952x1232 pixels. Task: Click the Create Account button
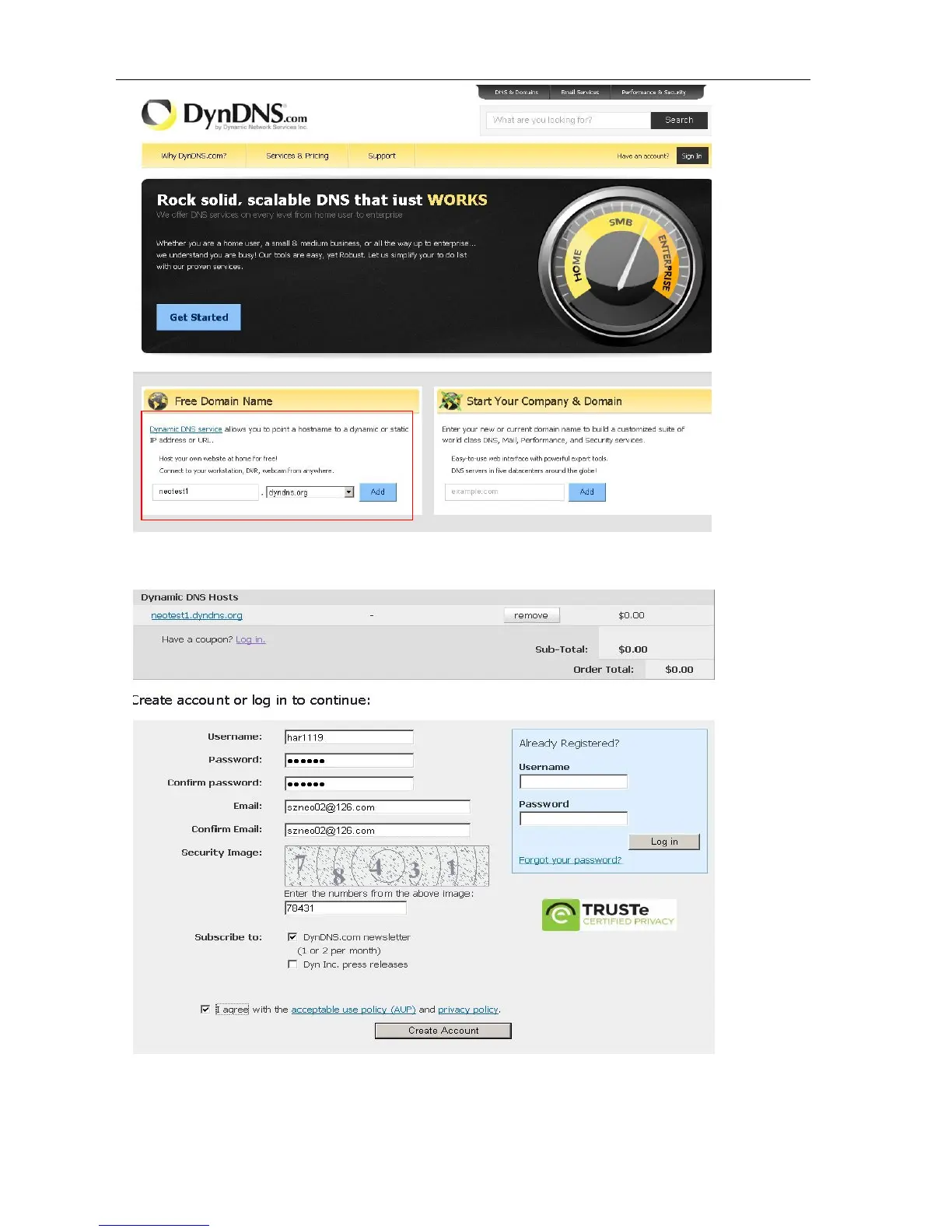pyautogui.click(x=443, y=1031)
